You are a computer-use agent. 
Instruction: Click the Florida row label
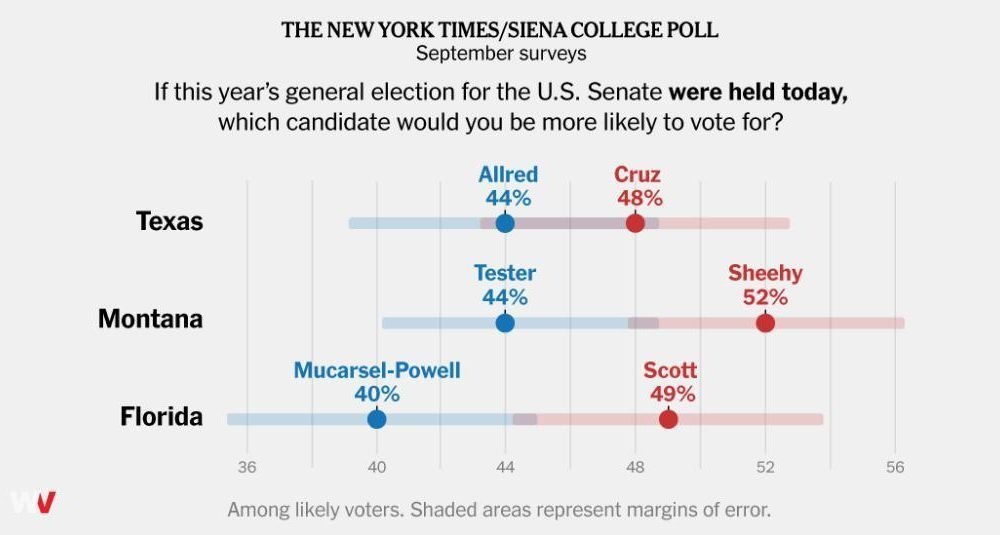pos(162,416)
